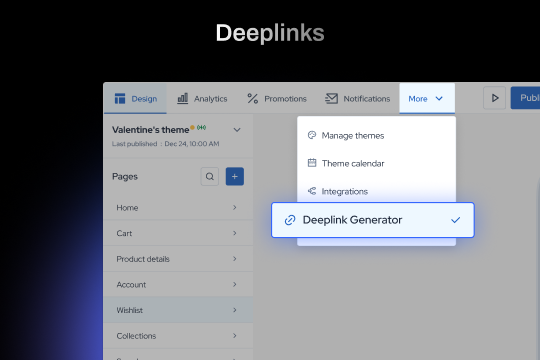Expand the Wishlist row chevron
The height and width of the screenshot is (360, 540).
coord(235,310)
